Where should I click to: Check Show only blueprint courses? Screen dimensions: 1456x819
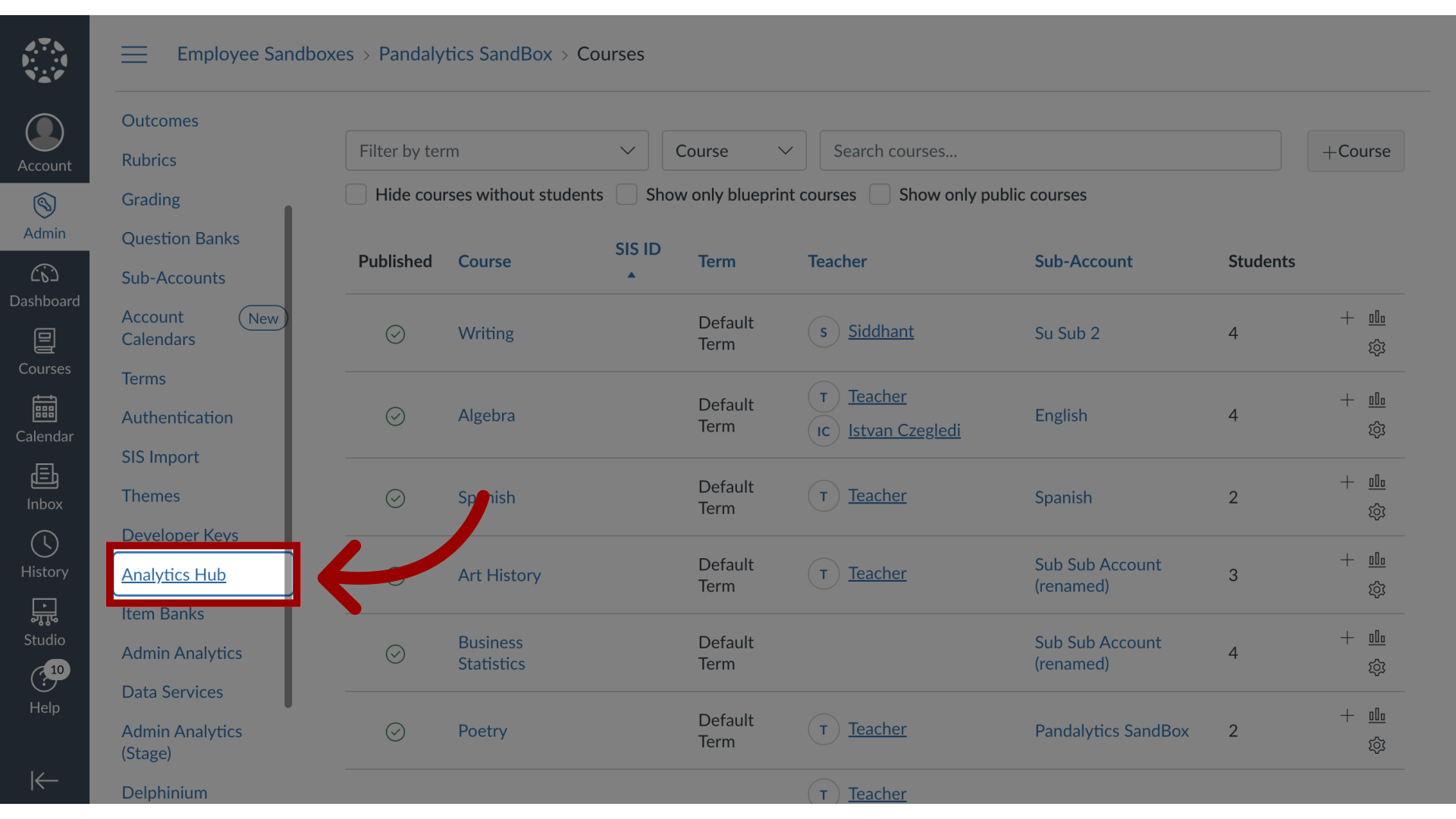(x=626, y=194)
